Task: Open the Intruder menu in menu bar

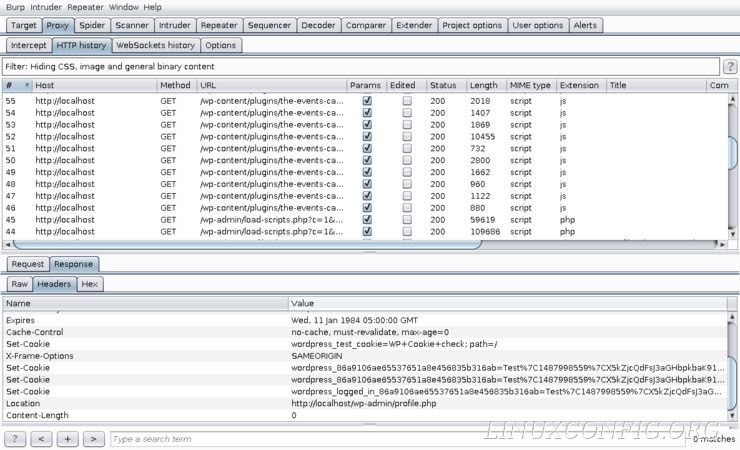Action: pyautogui.click(x=46, y=8)
